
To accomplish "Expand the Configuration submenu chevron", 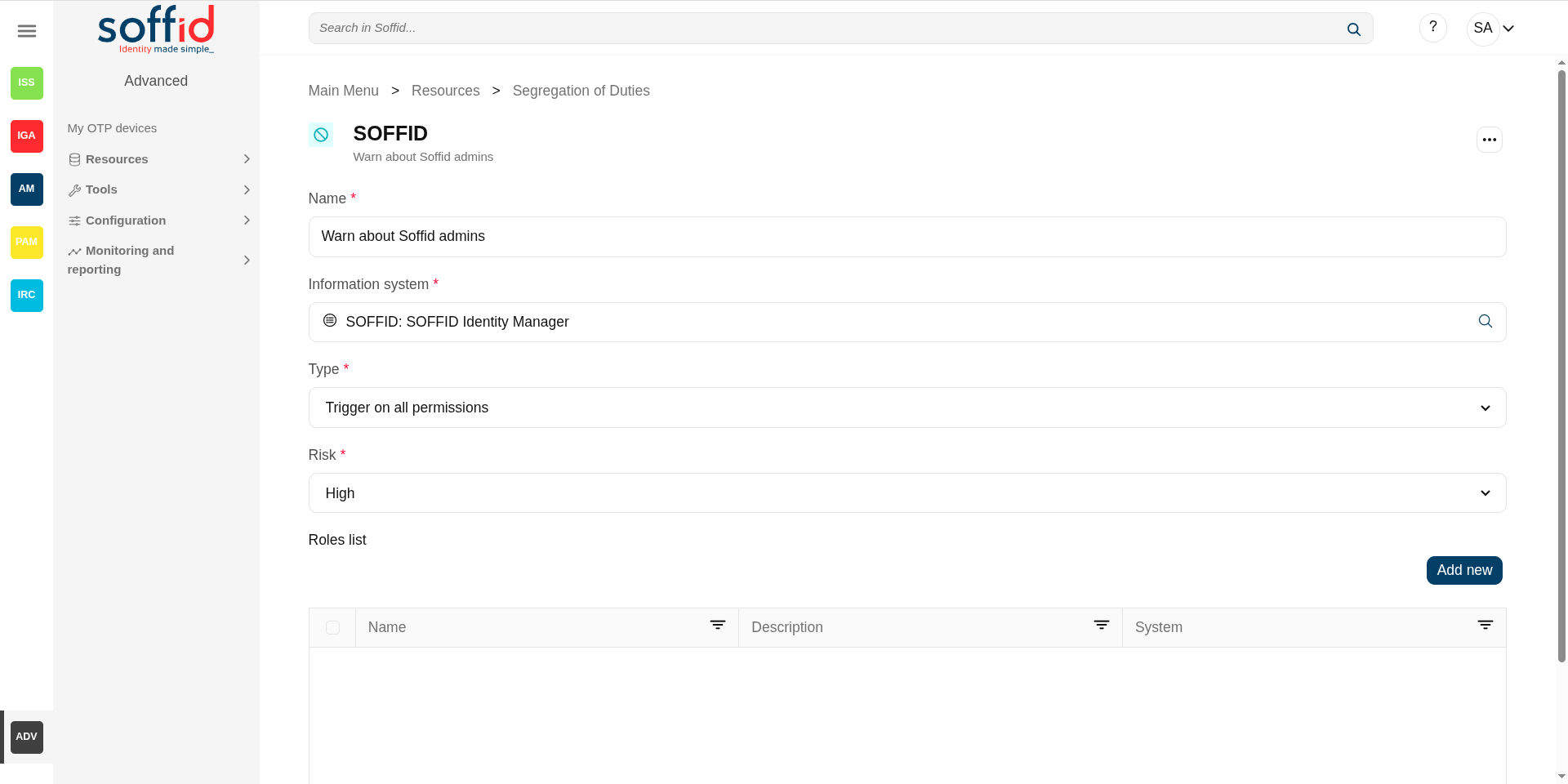I will (247, 220).
